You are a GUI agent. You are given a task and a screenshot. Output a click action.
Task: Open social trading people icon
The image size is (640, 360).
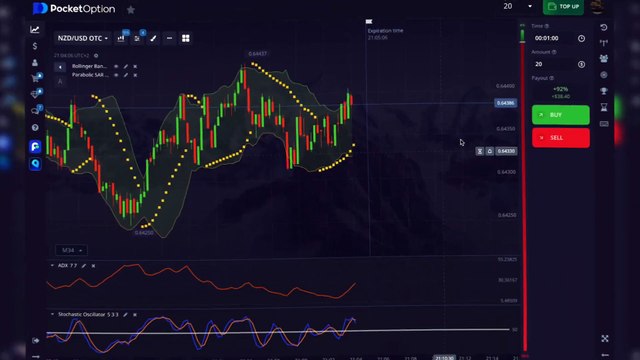pos(604,58)
